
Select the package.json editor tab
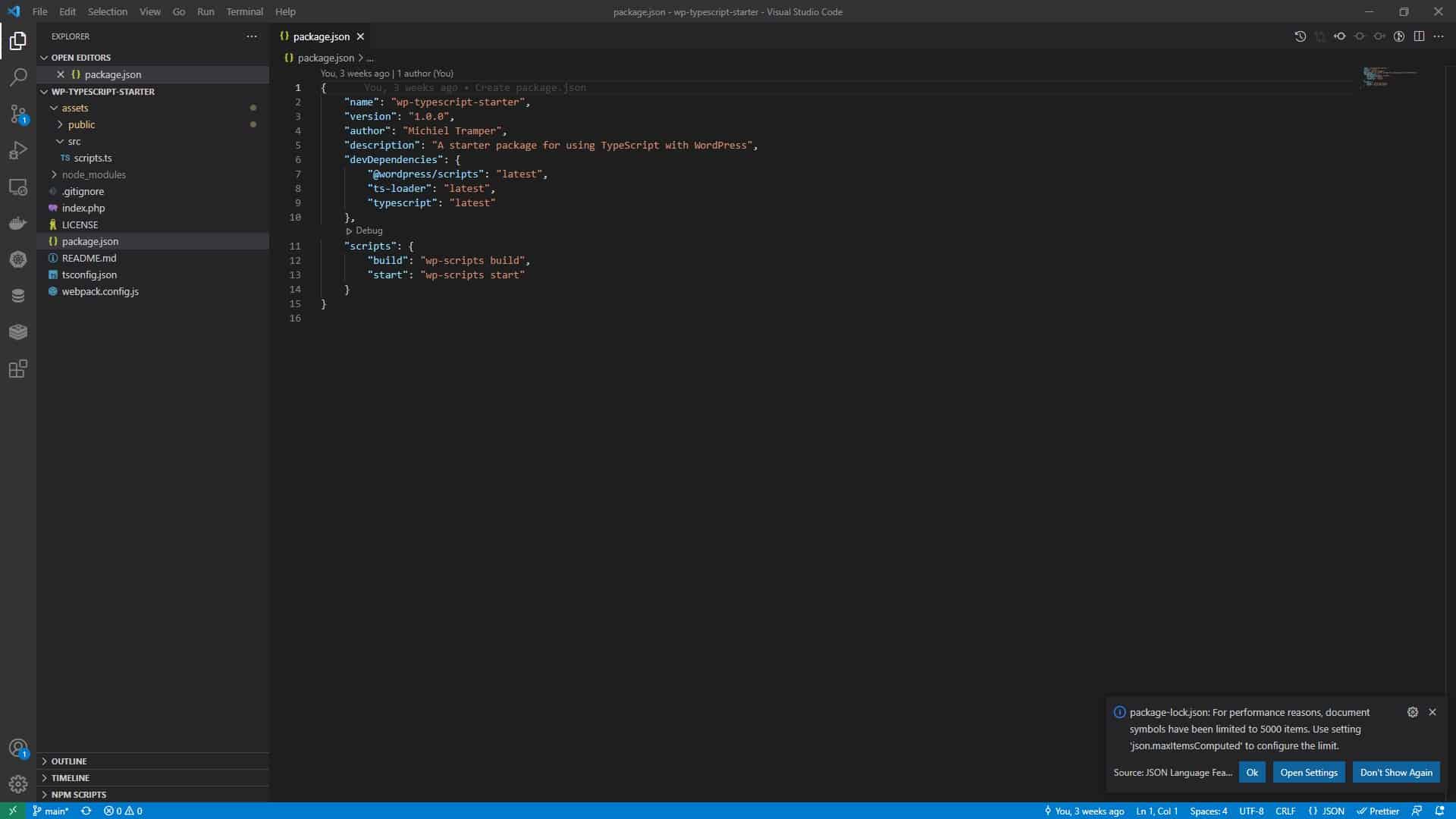[322, 36]
